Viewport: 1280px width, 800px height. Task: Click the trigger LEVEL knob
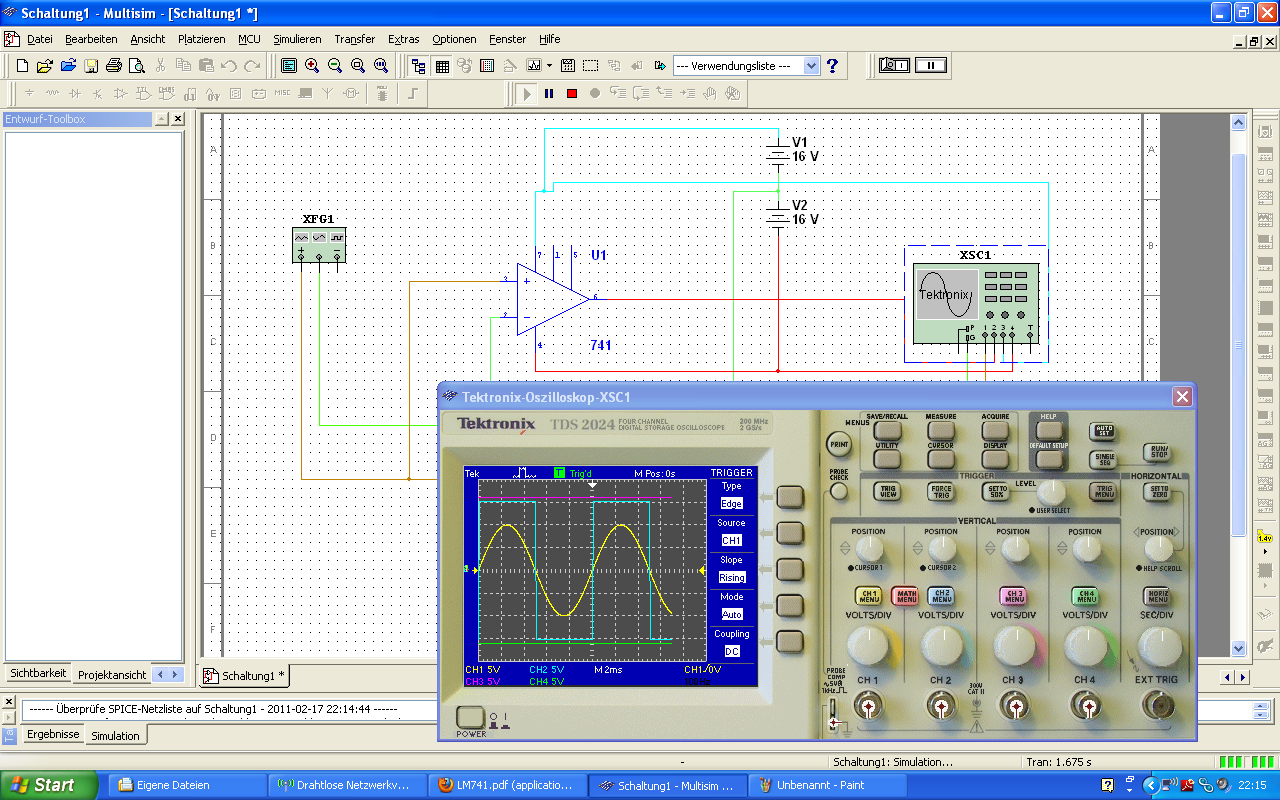[1051, 491]
